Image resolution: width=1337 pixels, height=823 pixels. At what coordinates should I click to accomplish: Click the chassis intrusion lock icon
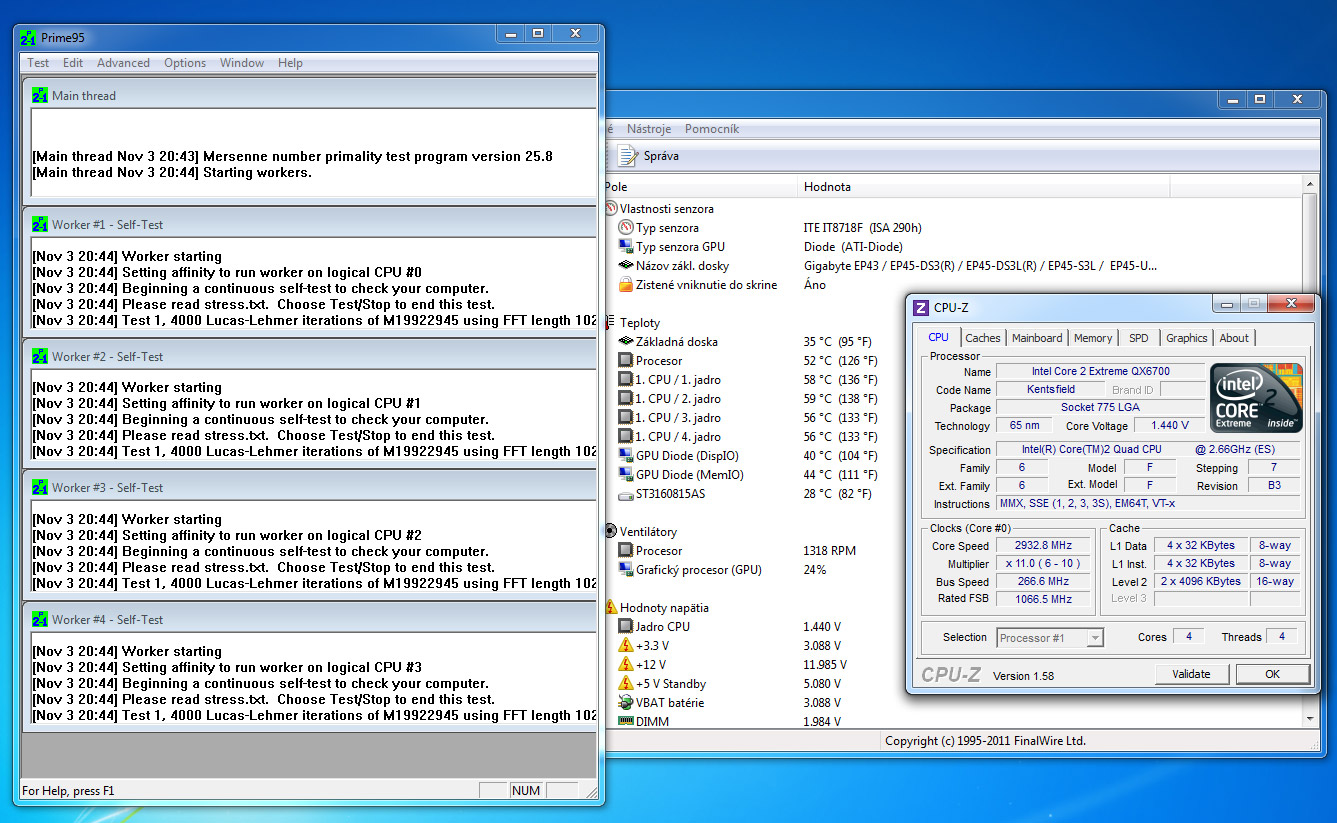(626, 285)
